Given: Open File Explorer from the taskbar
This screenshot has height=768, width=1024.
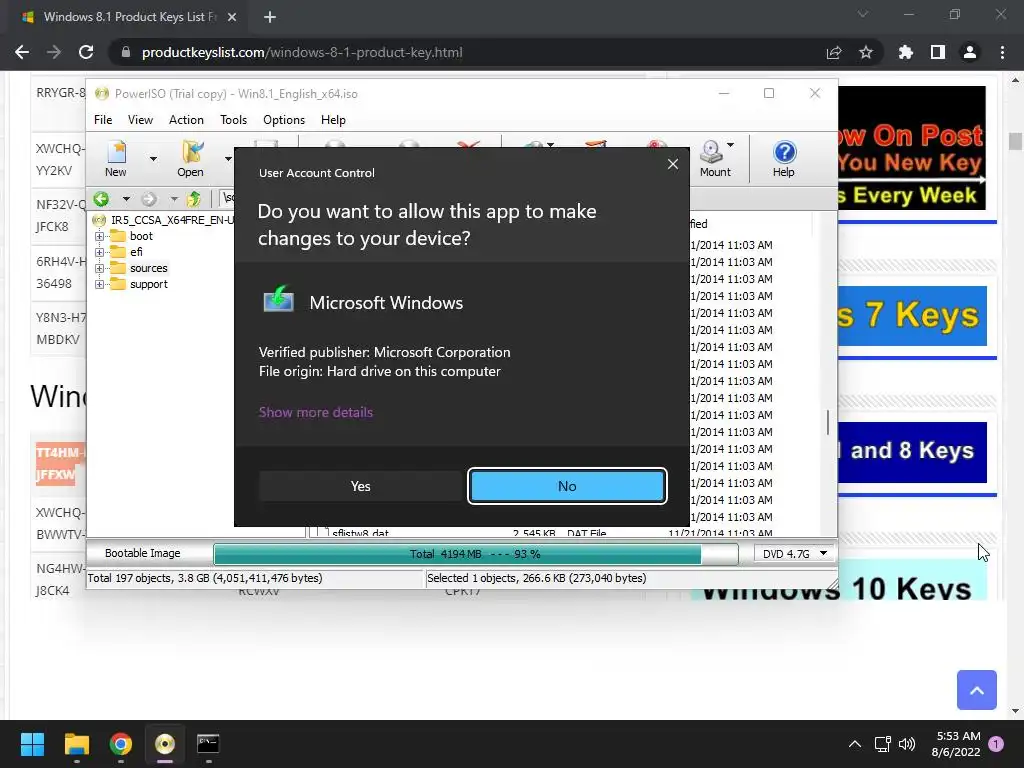Looking at the screenshot, I should tap(77, 744).
